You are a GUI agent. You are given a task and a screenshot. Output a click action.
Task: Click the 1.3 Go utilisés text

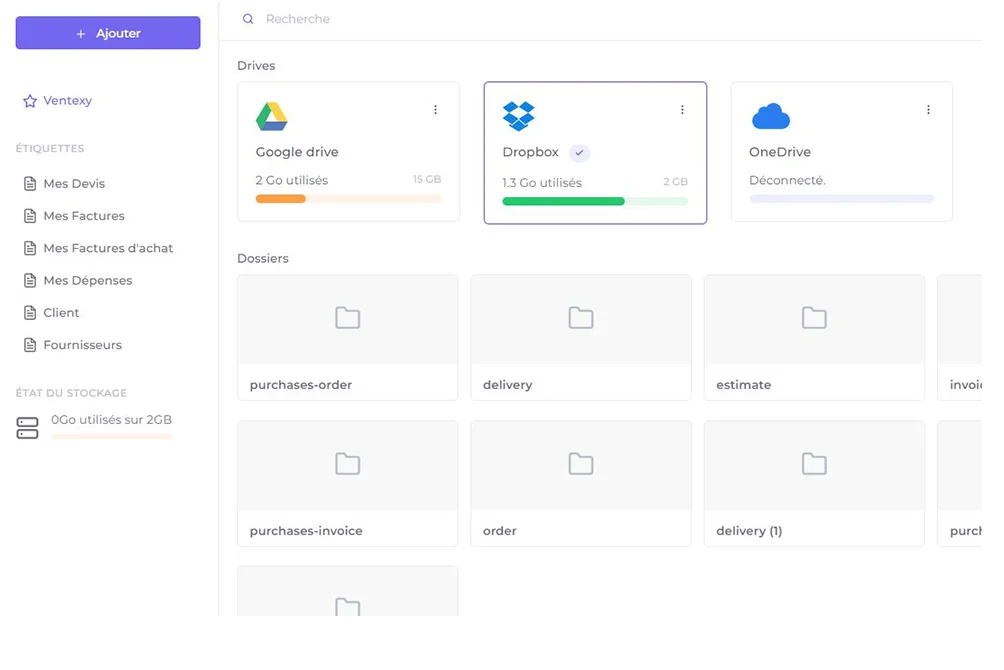tap(542, 183)
